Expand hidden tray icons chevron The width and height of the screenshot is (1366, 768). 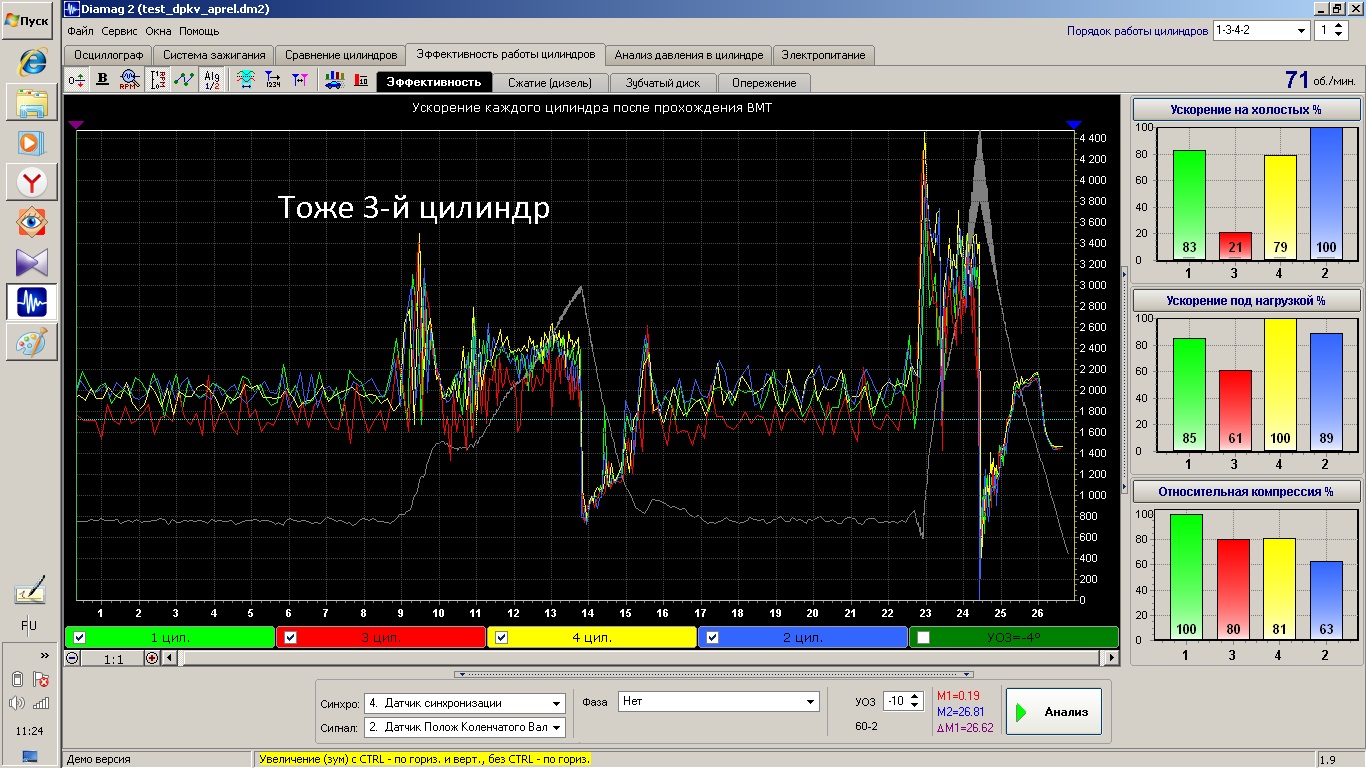(x=44, y=655)
